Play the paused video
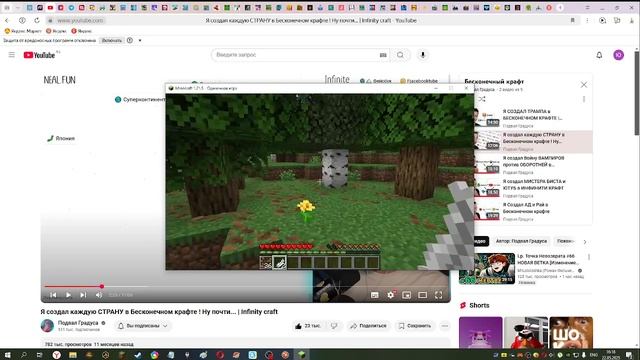The height and width of the screenshot is (360, 640). pyautogui.click(x=68, y=295)
